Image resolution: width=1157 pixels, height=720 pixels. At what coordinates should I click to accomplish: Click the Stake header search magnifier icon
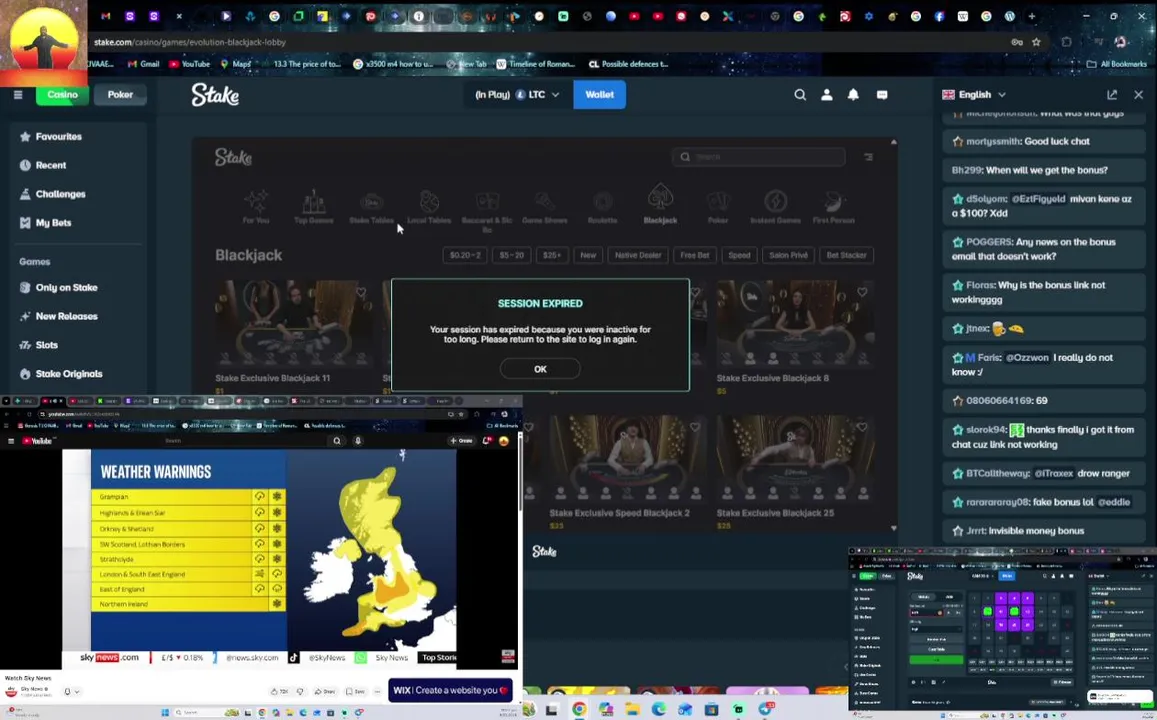coord(800,94)
